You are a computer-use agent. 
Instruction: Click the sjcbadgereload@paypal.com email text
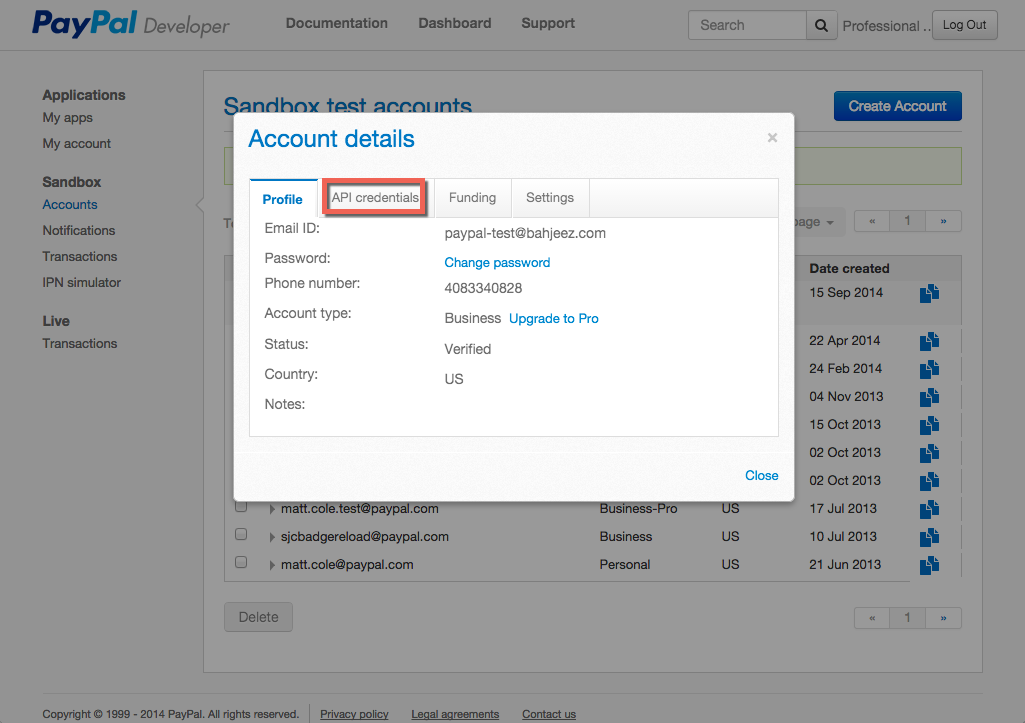point(365,537)
